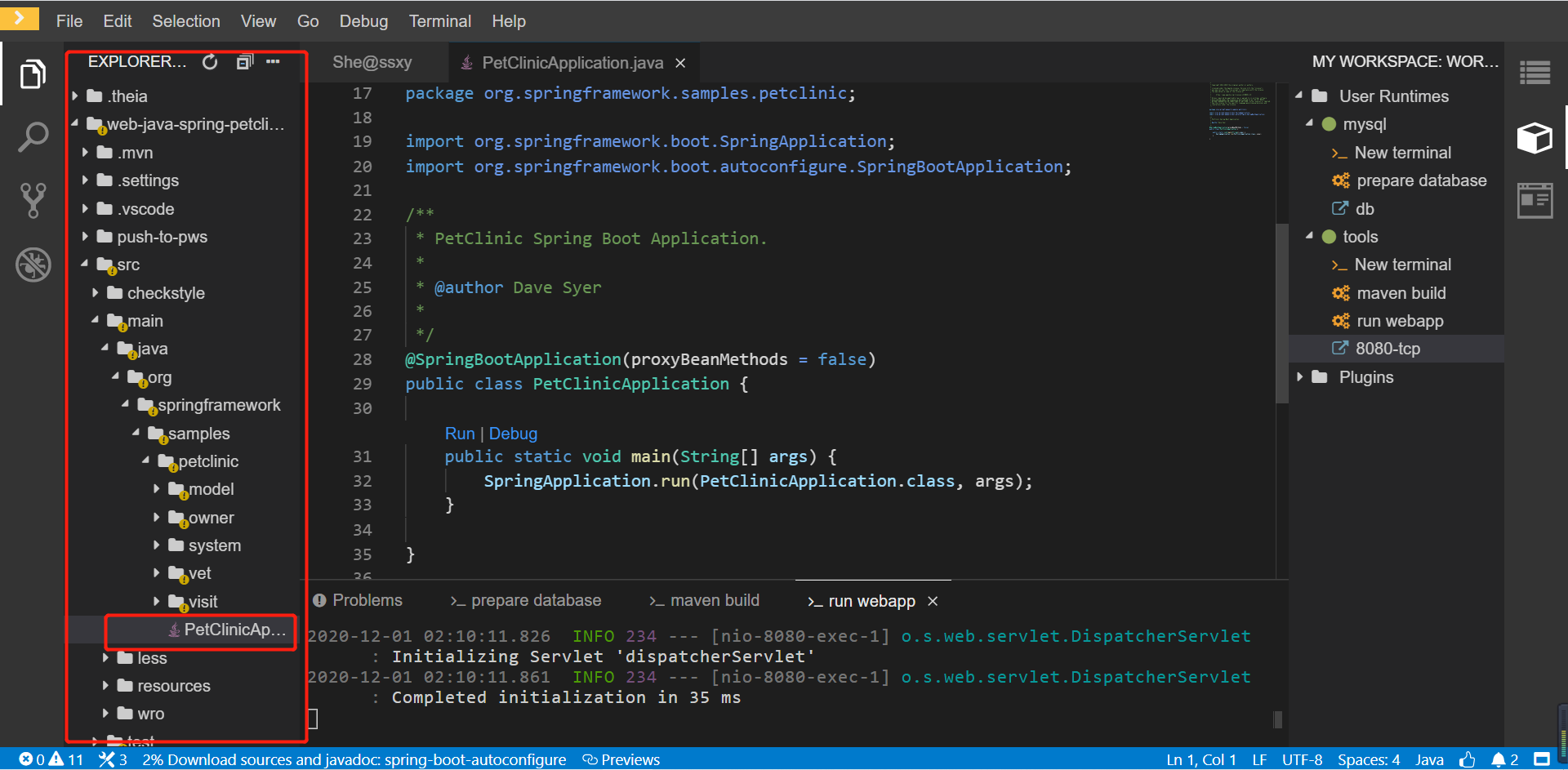Open the 8080-tcp endpoint link icon

point(1339,349)
